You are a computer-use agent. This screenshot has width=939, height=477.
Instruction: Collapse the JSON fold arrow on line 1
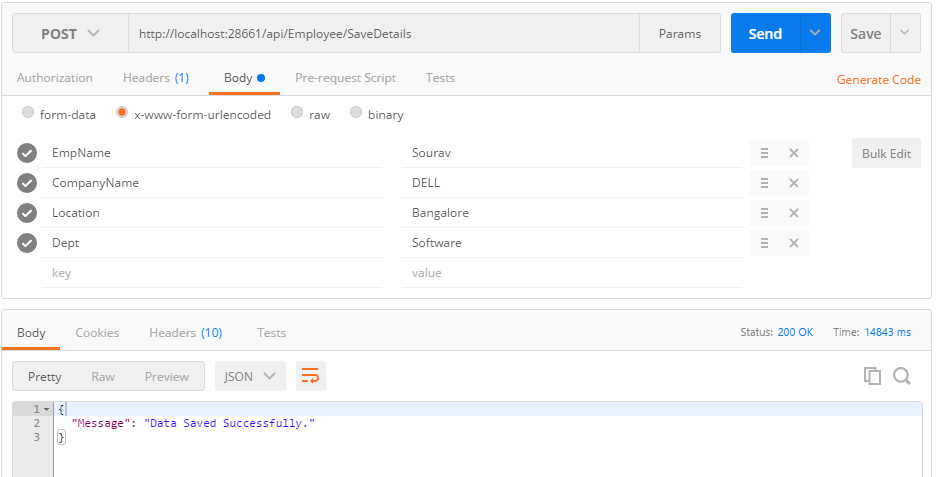click(46, 409)
